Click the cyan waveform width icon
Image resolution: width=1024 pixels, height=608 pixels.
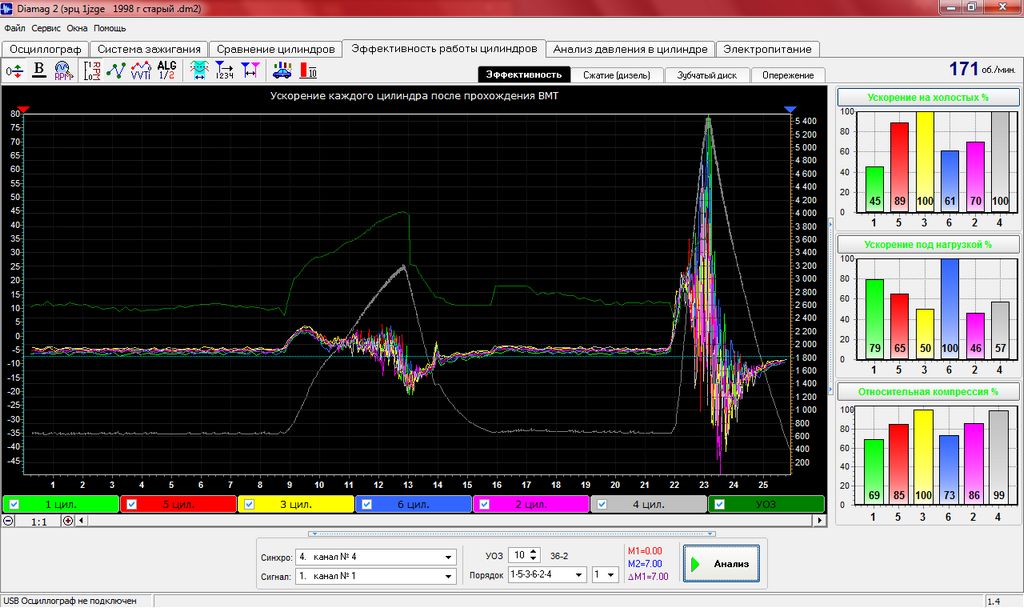click(x=199, y=71)
